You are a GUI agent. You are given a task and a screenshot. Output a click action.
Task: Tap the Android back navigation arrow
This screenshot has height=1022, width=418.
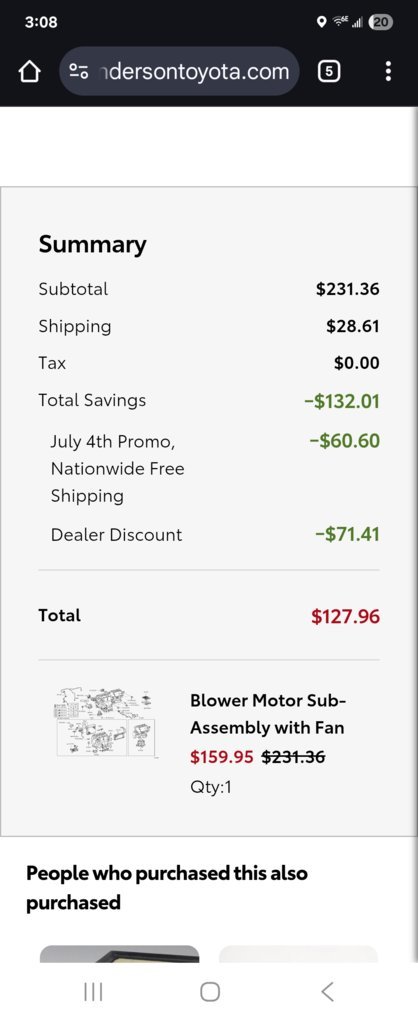click(327, 992)
